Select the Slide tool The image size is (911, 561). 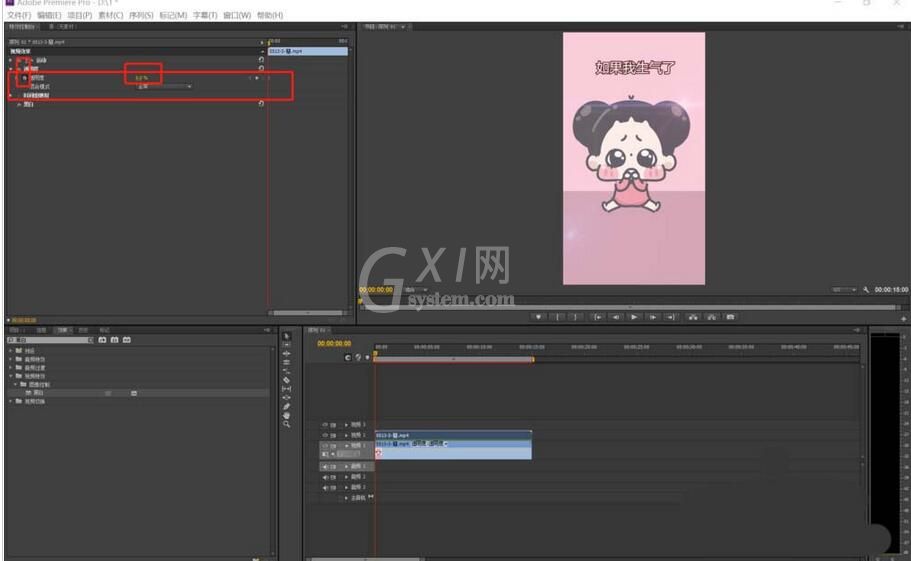286,397
